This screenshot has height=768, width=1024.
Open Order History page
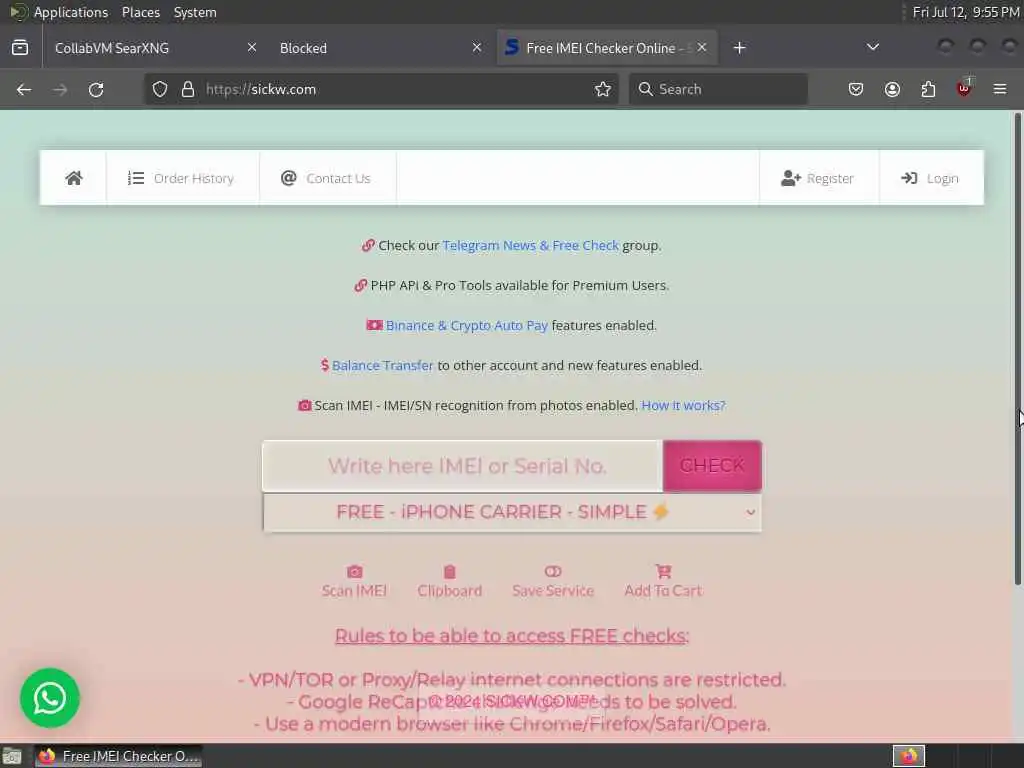tap(181, 178)
